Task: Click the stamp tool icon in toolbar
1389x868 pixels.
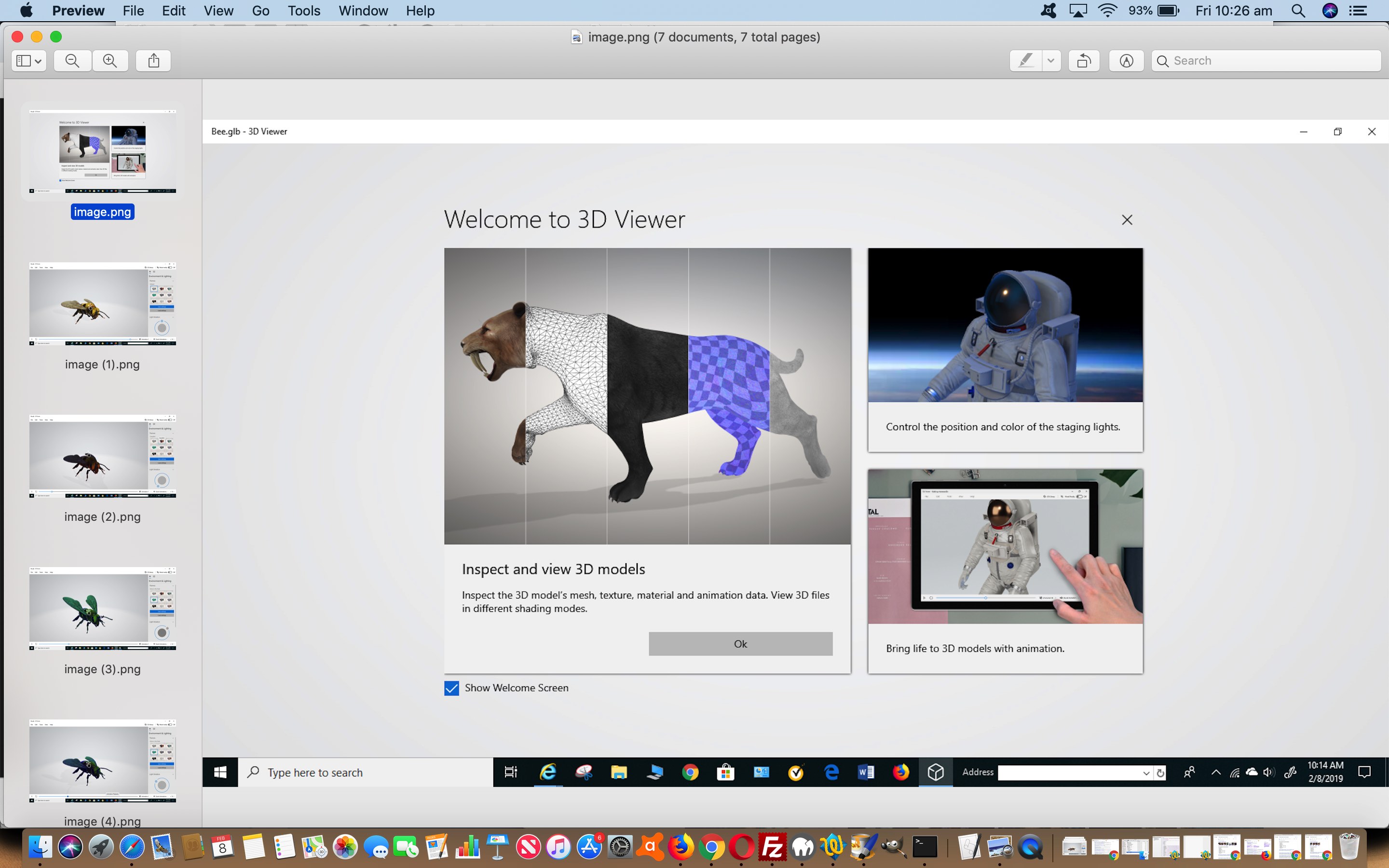Action: [1125, 60]
